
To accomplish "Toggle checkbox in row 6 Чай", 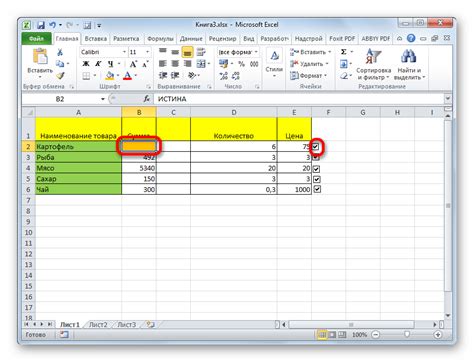I will click(317, 189).
